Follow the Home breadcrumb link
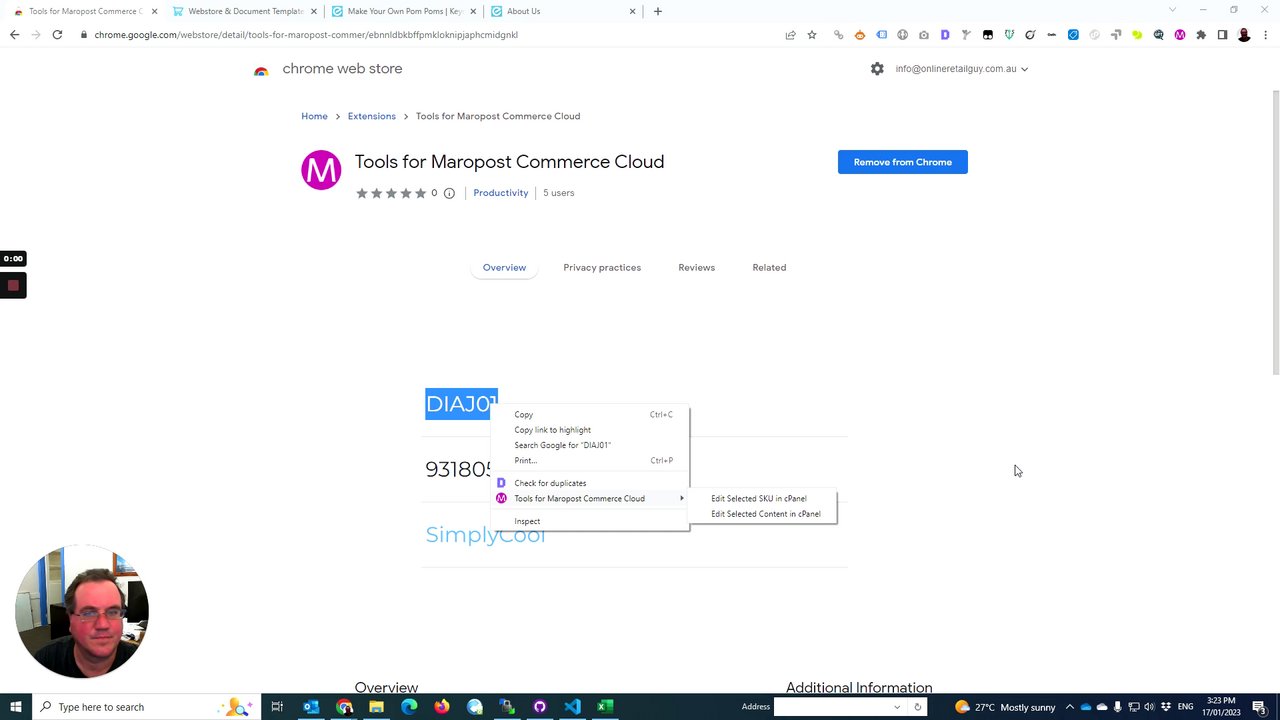 coord(314,116)
